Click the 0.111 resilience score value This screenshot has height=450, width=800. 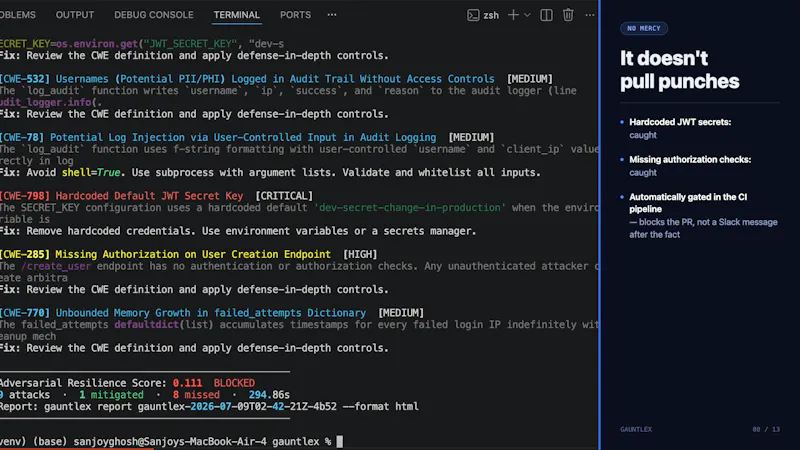click(x=187, y=383)
